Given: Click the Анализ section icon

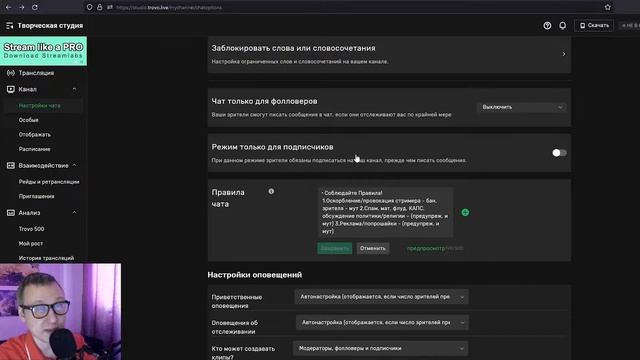Looking at the screenshot, I should coord(11,213).
